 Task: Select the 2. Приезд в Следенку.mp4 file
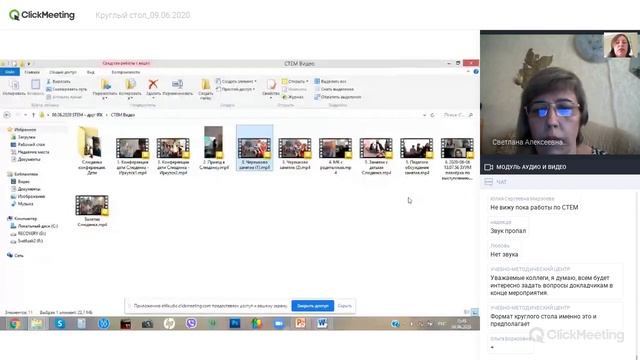click(213, 148)
